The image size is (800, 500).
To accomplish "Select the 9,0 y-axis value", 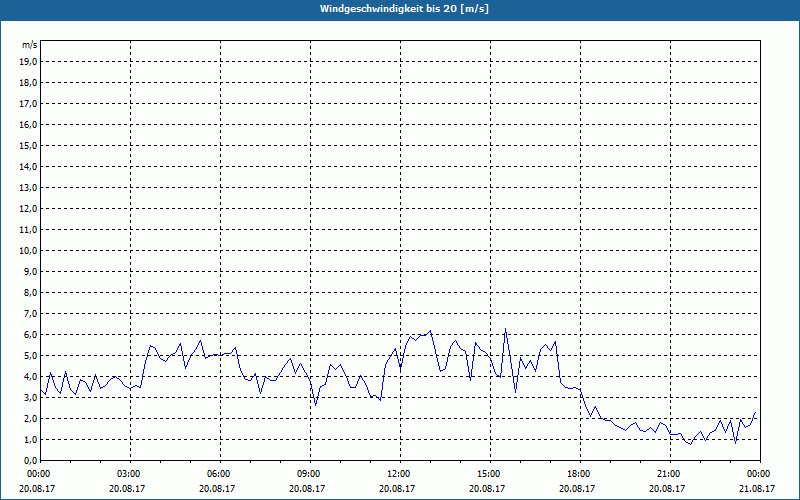I will click(x=30, y=271).
